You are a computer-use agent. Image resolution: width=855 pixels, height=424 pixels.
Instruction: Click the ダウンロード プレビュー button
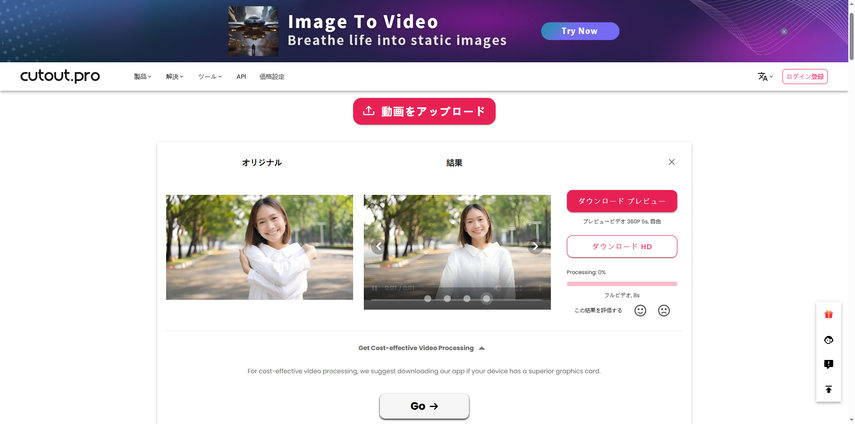pyautogui.click(x=622, y=201)
